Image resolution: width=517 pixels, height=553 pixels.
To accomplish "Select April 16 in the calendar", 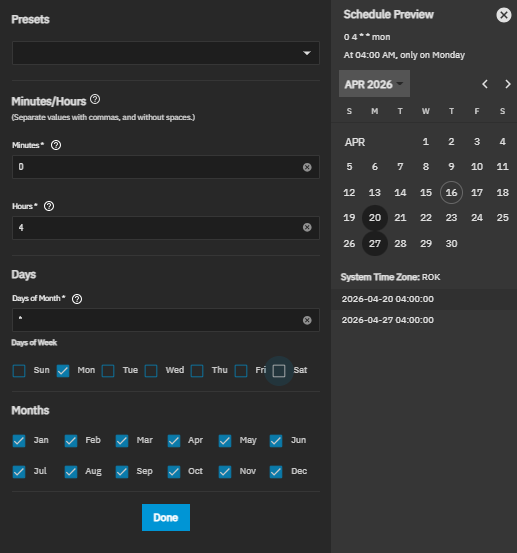I will click(x=451, y=193).
